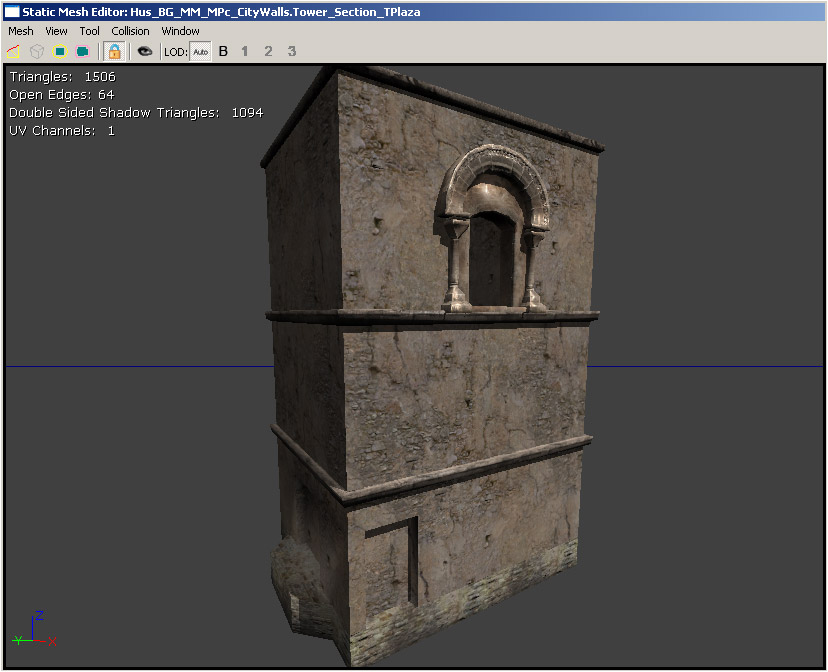Toggle the open edges display icon
This screenshot has height=672, width=828.
[14, 51]
